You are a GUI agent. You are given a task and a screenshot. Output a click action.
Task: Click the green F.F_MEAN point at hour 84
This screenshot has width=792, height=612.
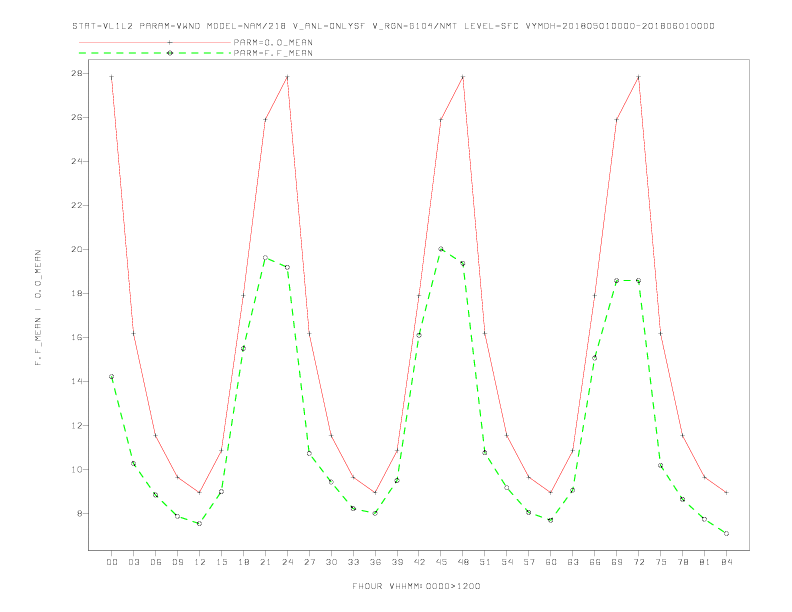726,534
